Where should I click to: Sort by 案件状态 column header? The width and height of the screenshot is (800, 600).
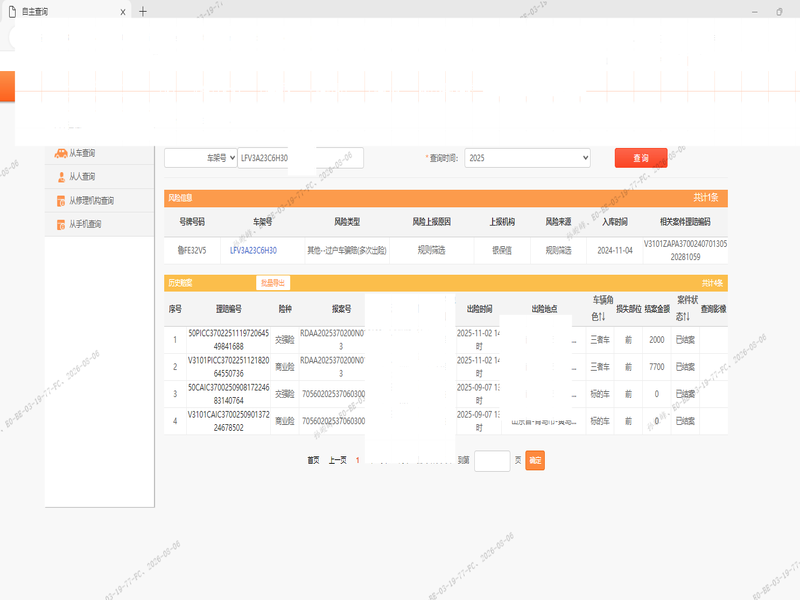pyautogui.click(x=686, y=308)
